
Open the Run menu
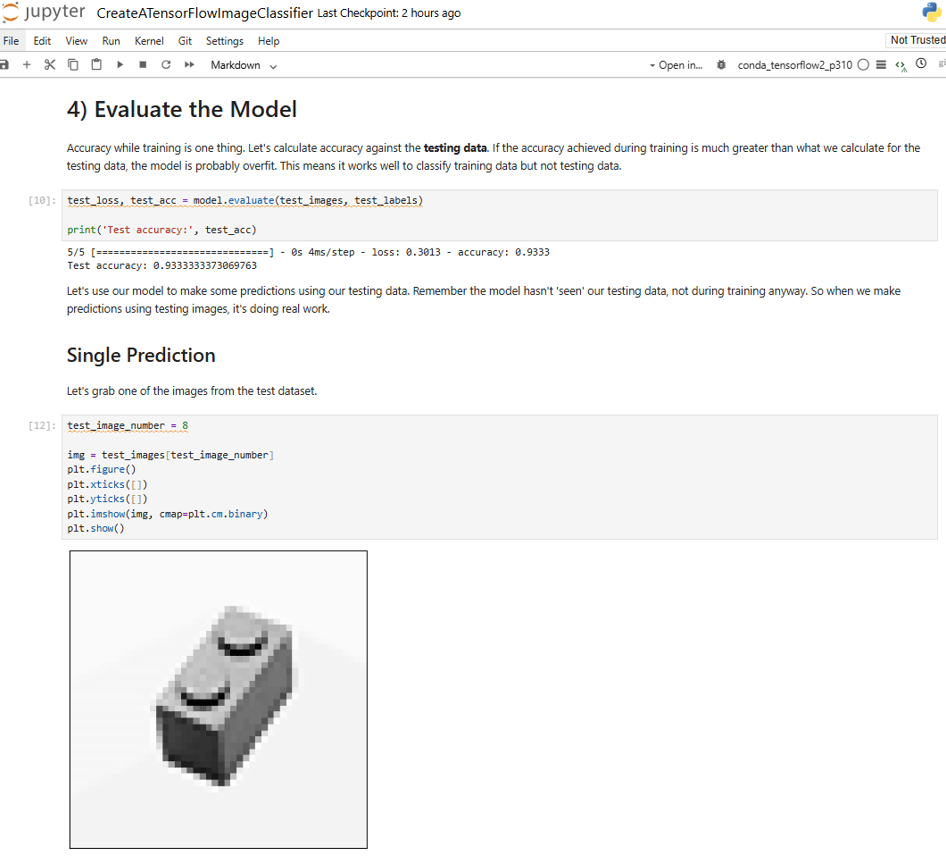click(111, 41)
